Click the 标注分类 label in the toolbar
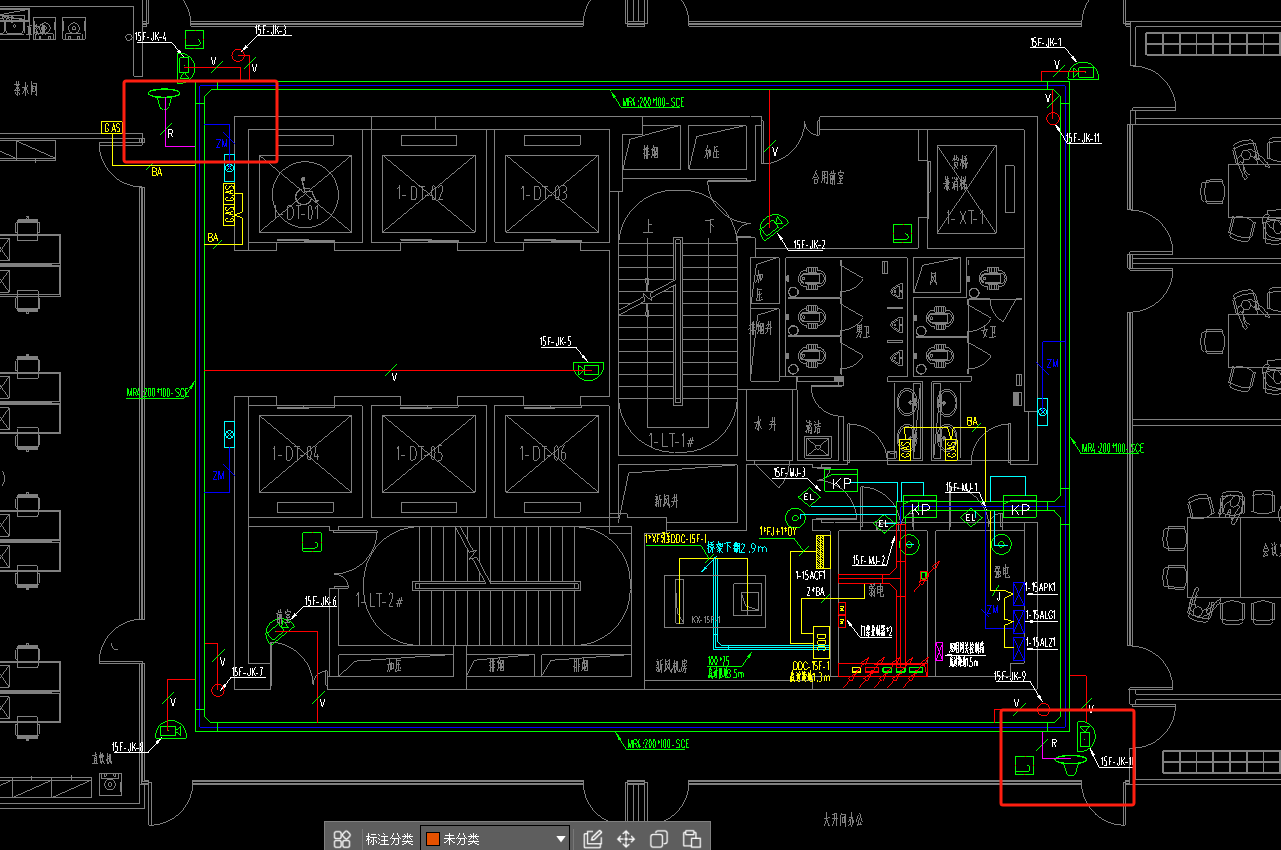The image size is (1281, 850). click(389, 839)
